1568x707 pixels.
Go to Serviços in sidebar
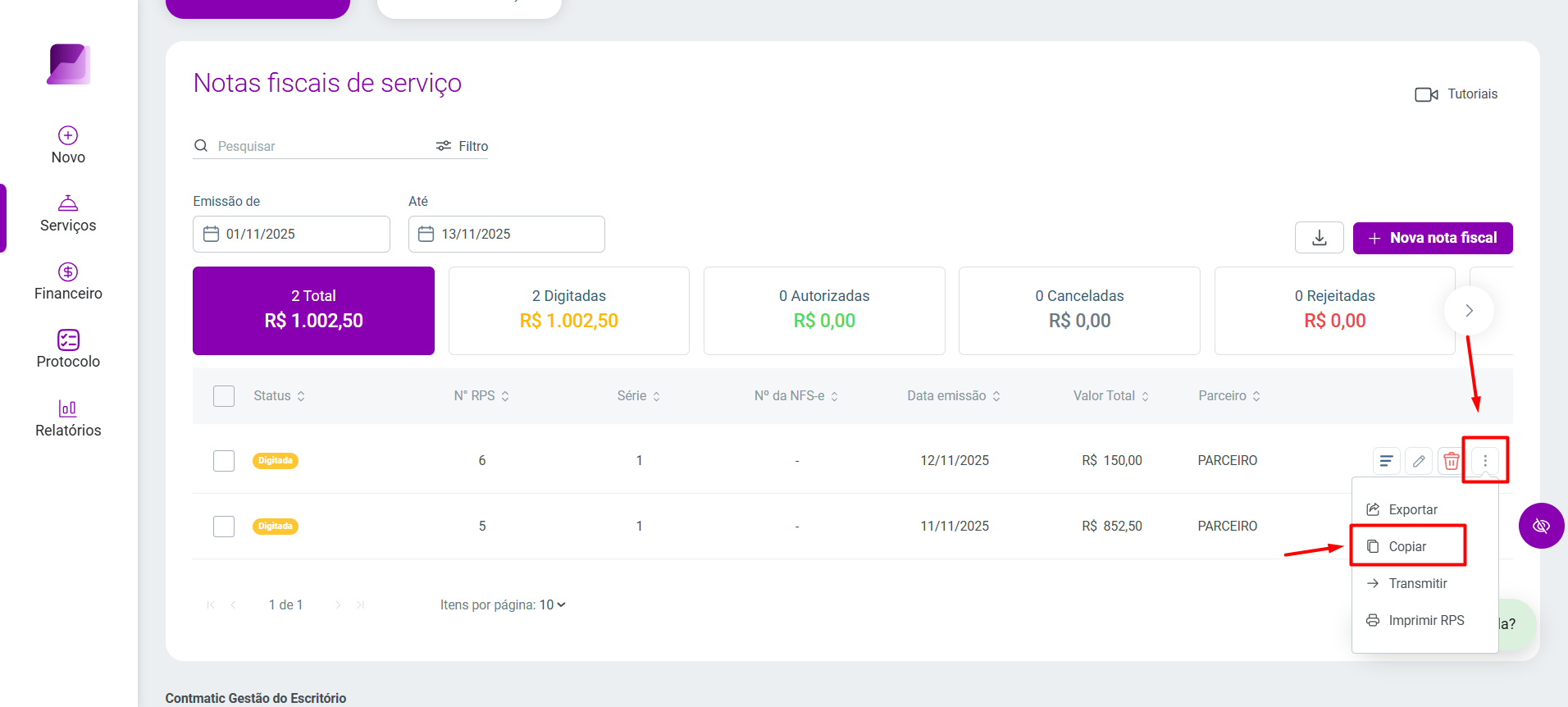coord(68,213)
